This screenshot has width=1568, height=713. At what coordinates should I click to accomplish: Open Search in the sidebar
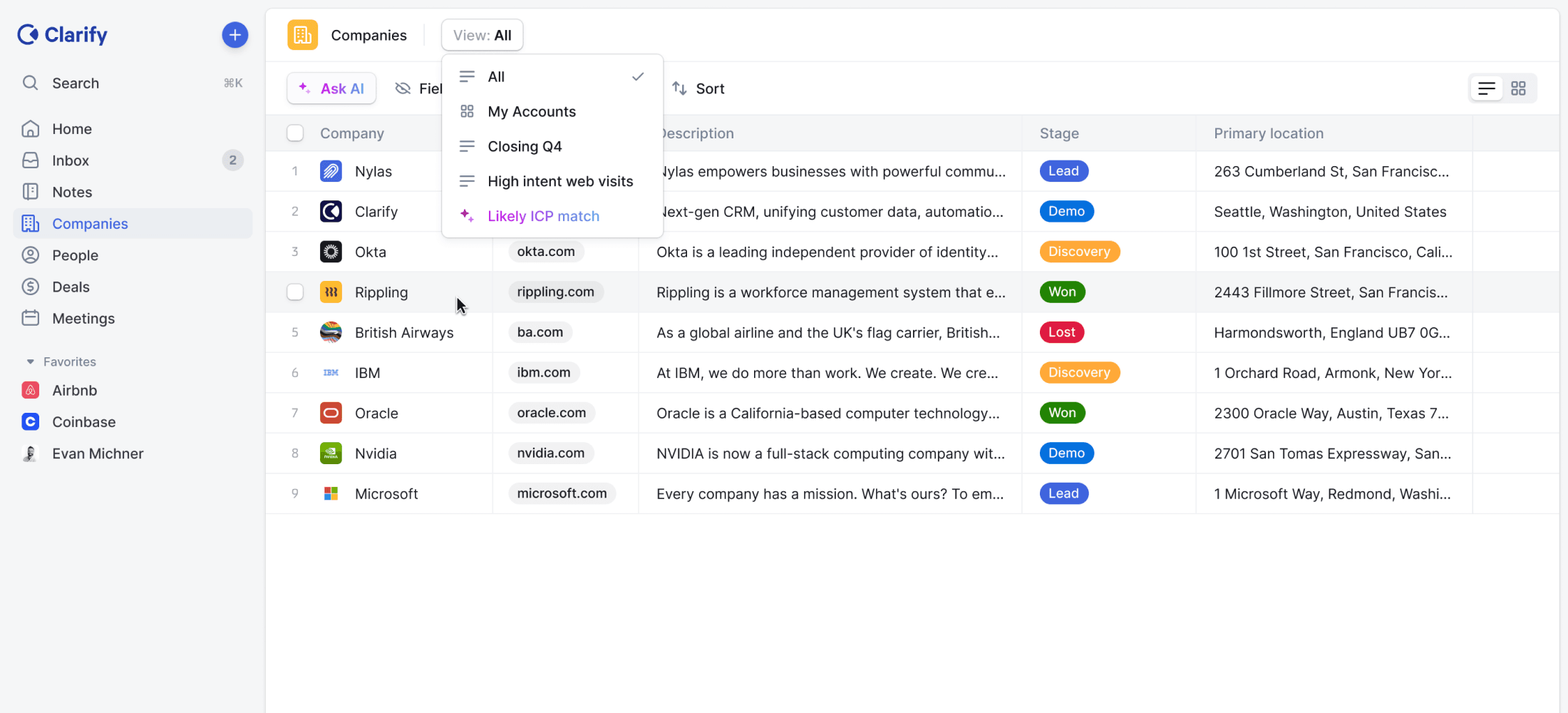133,83
